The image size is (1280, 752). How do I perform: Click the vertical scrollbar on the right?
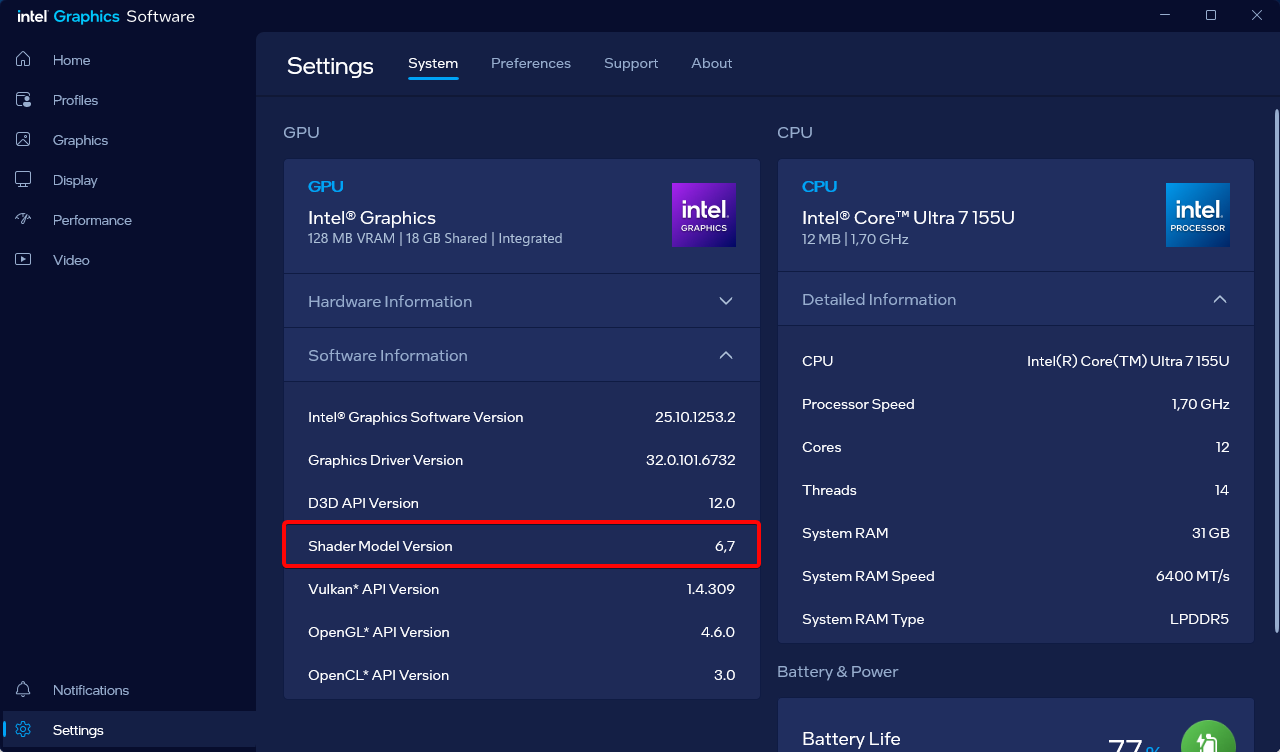(x=1275, y=370)
